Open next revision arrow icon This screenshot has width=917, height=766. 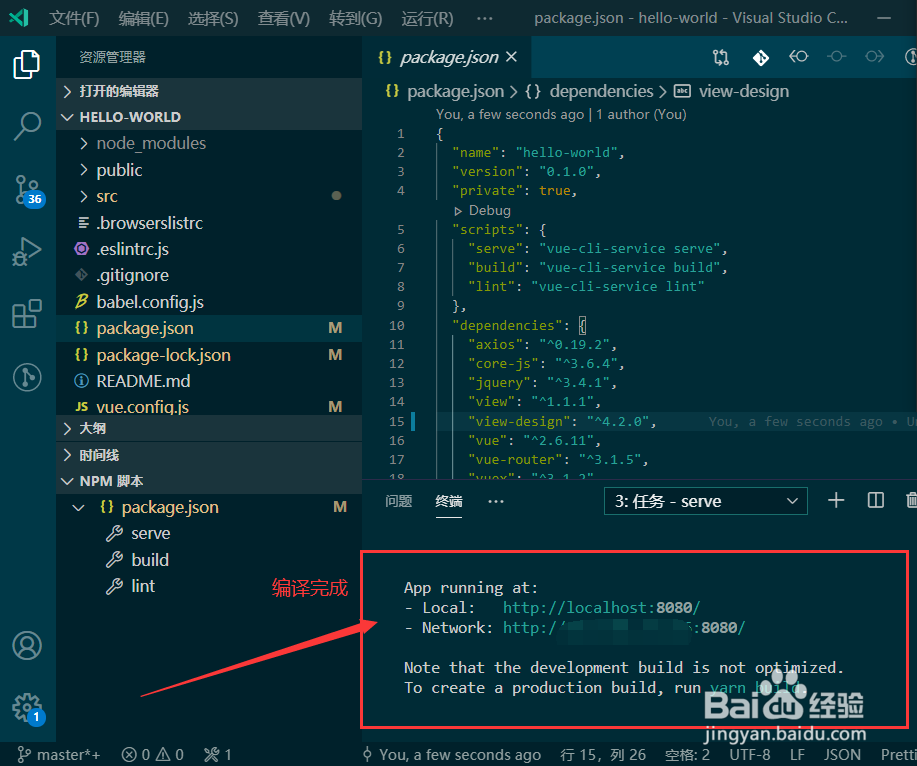(x=875, y=57)
